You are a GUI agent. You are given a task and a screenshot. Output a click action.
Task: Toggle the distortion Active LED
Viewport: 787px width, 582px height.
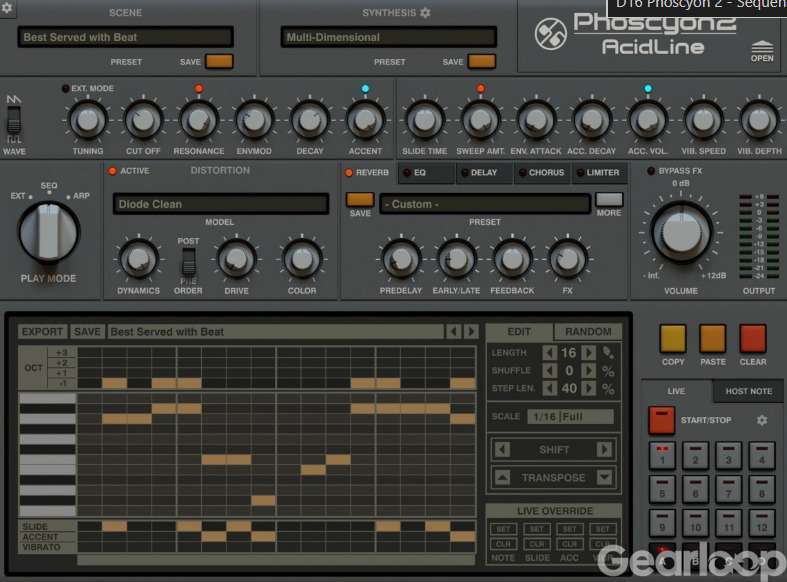(112, 171)
